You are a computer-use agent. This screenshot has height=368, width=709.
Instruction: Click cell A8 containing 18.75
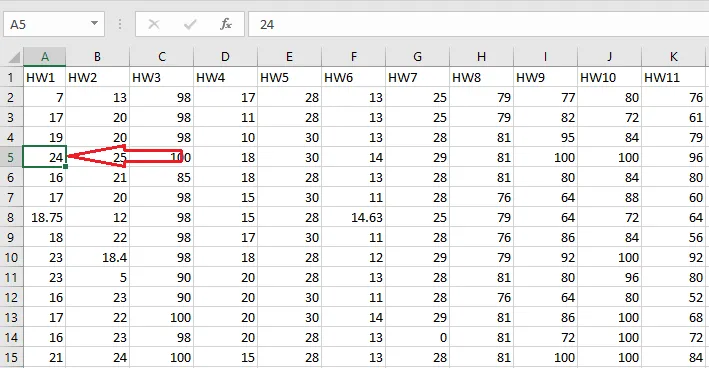coord(45,217)
